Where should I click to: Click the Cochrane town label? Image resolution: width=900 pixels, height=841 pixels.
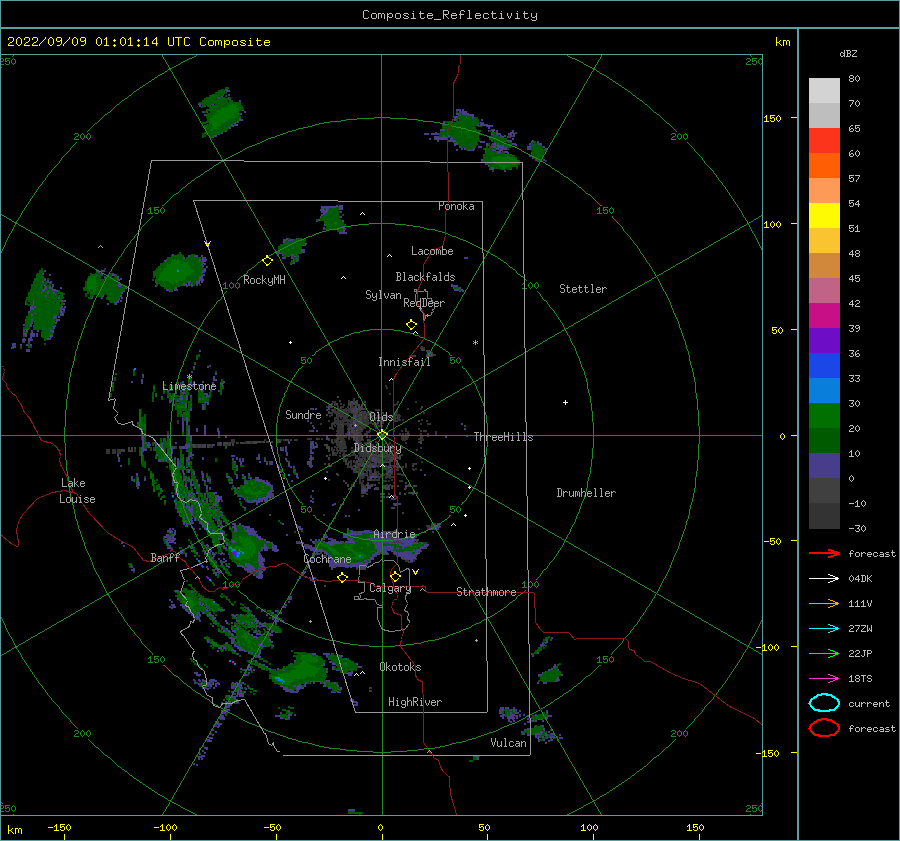327,559
